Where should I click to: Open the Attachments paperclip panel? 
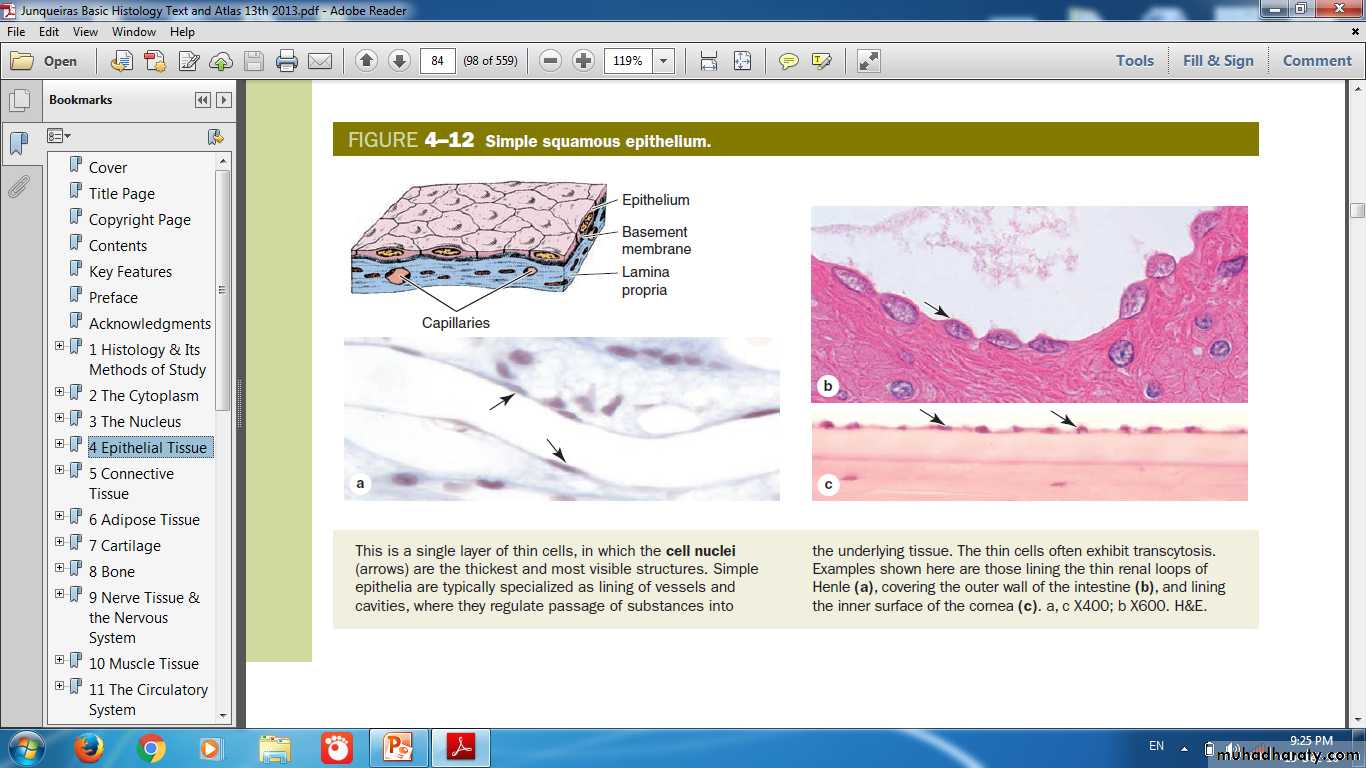(x=18, y=187)
